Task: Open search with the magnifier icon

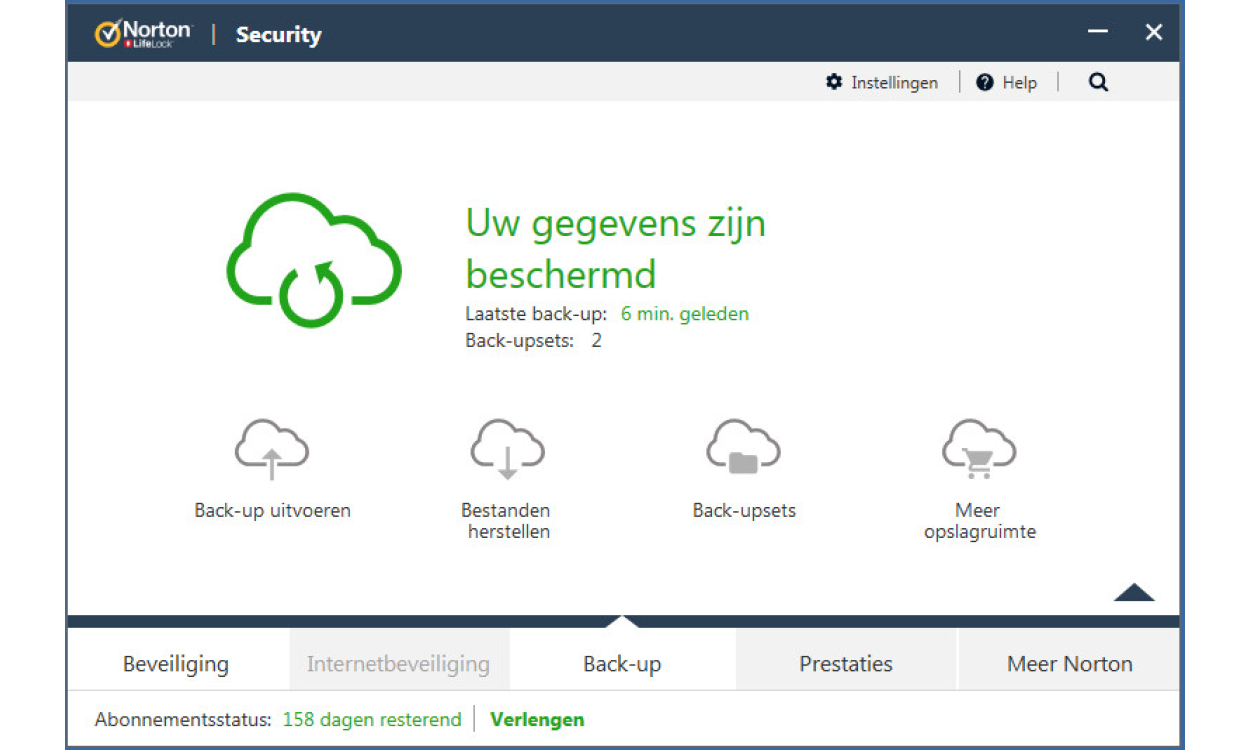Action: coord(1098,83)
